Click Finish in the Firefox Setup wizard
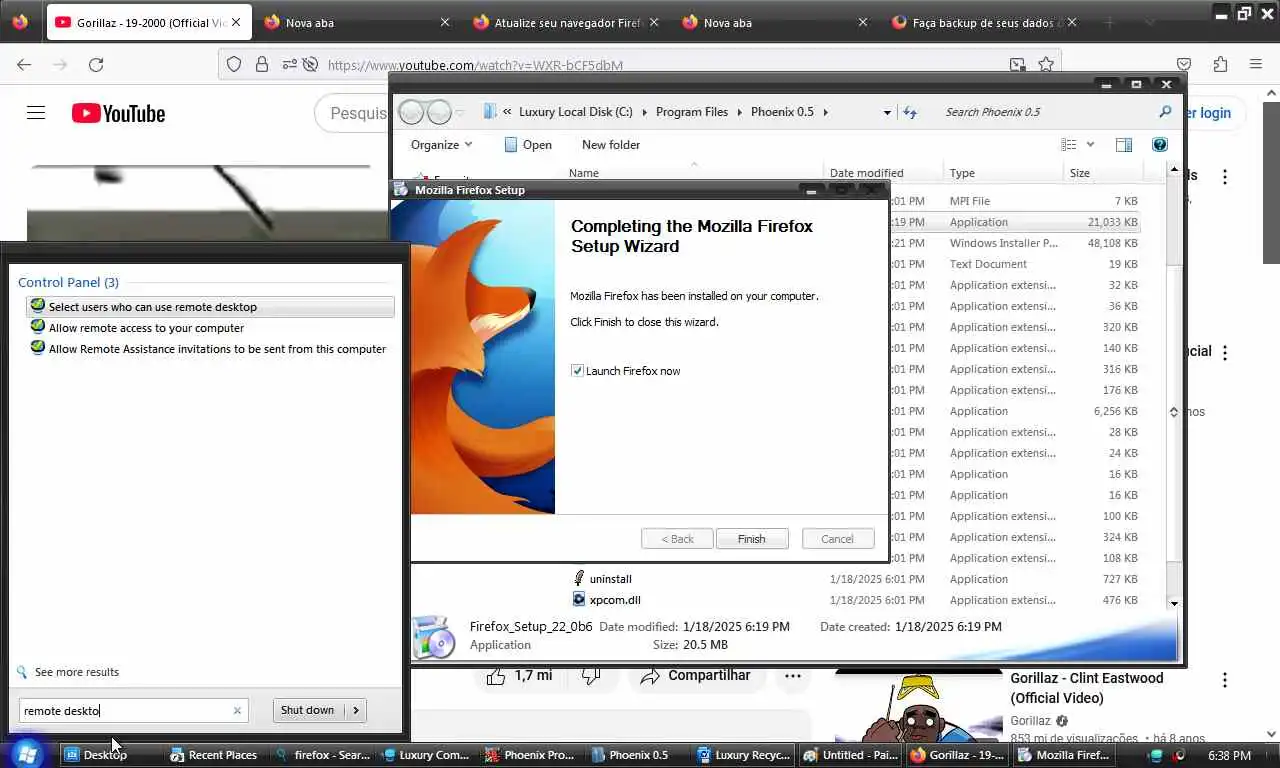 752,539
